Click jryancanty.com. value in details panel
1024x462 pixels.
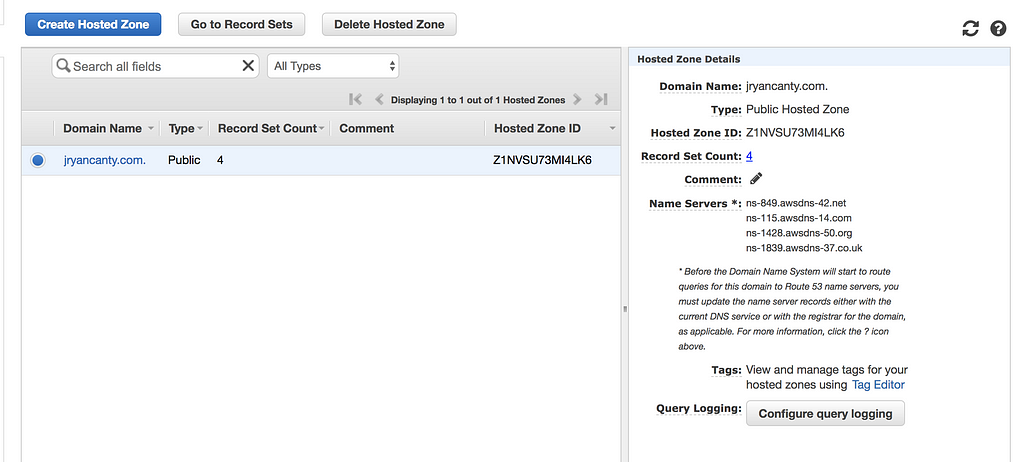click(x=787, y=86)
